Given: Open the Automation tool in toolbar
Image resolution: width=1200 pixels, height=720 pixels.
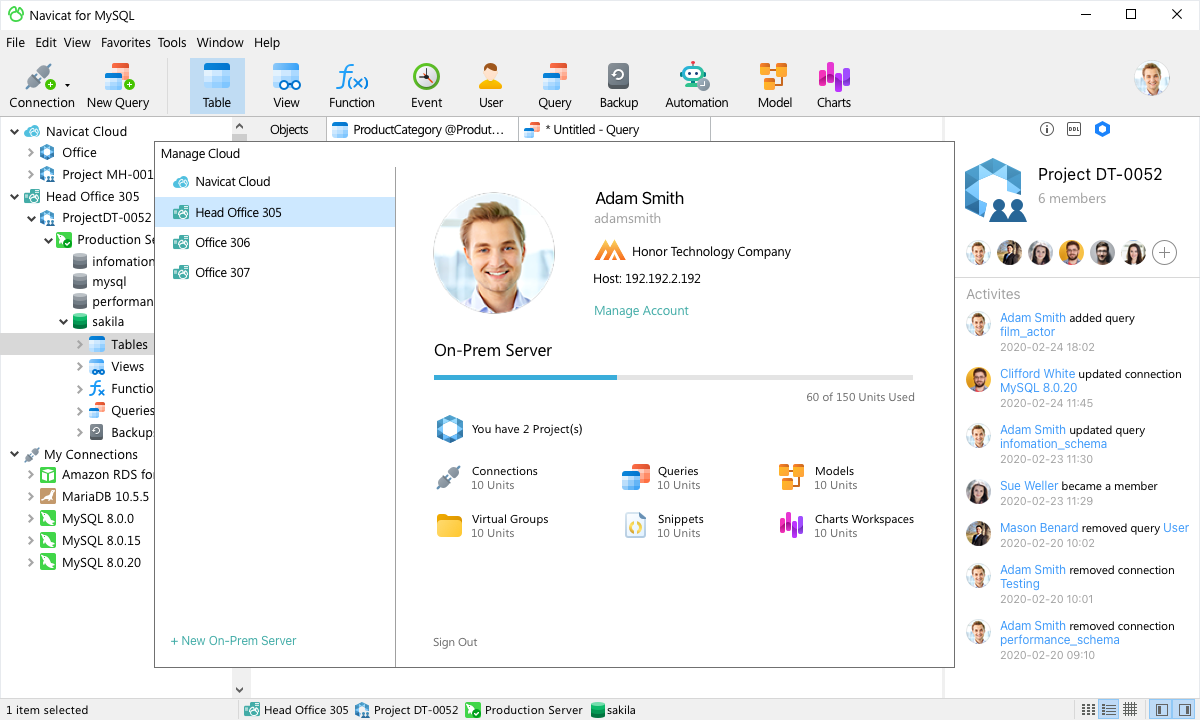Looking at the screenshot, I should click(696, 86).
